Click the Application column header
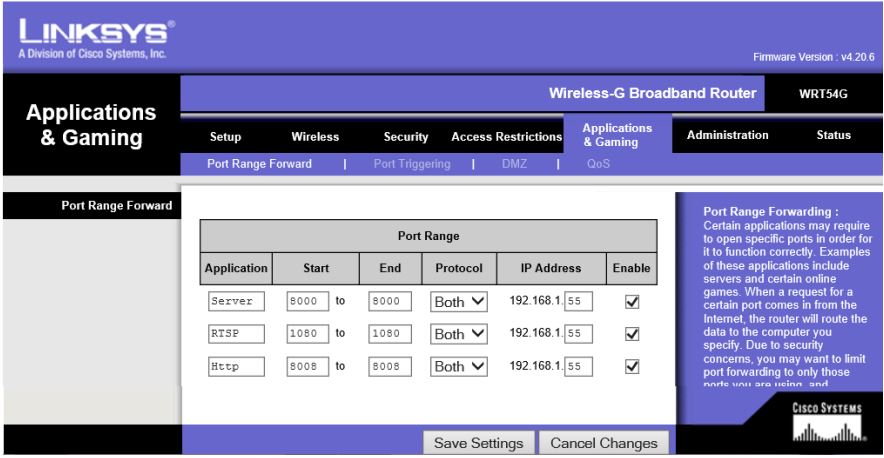Viewport: 884px width, 458px height. coord(236,268)
